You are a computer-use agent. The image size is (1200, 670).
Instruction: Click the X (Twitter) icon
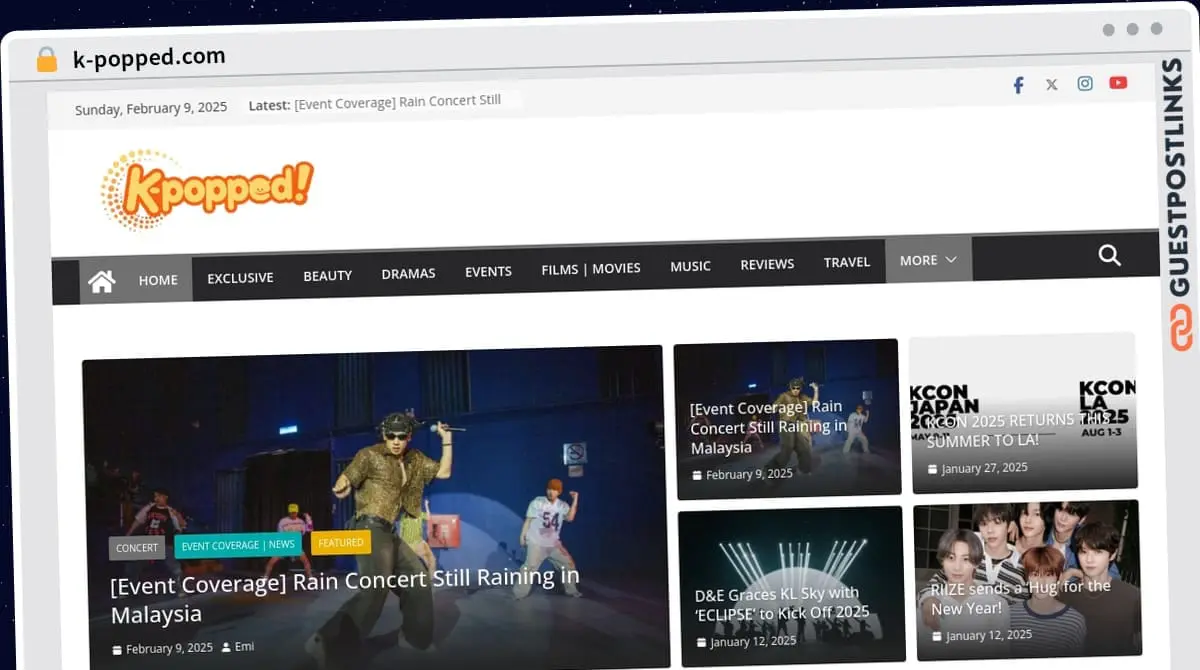(x=1051, y=84)
